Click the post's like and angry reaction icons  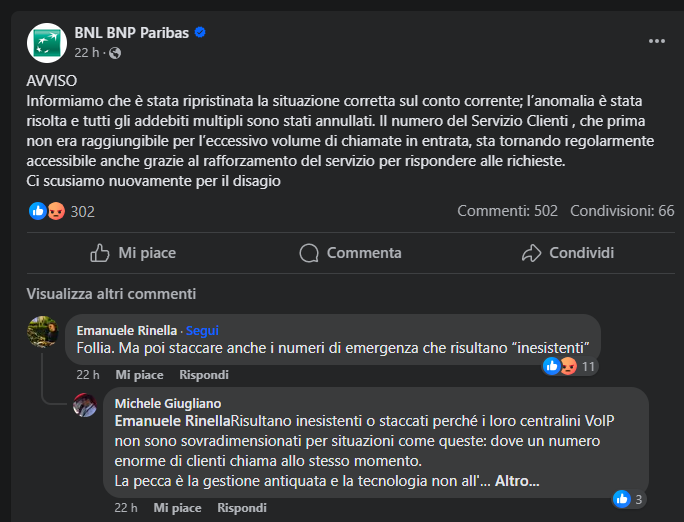click(x=47, y=211)
